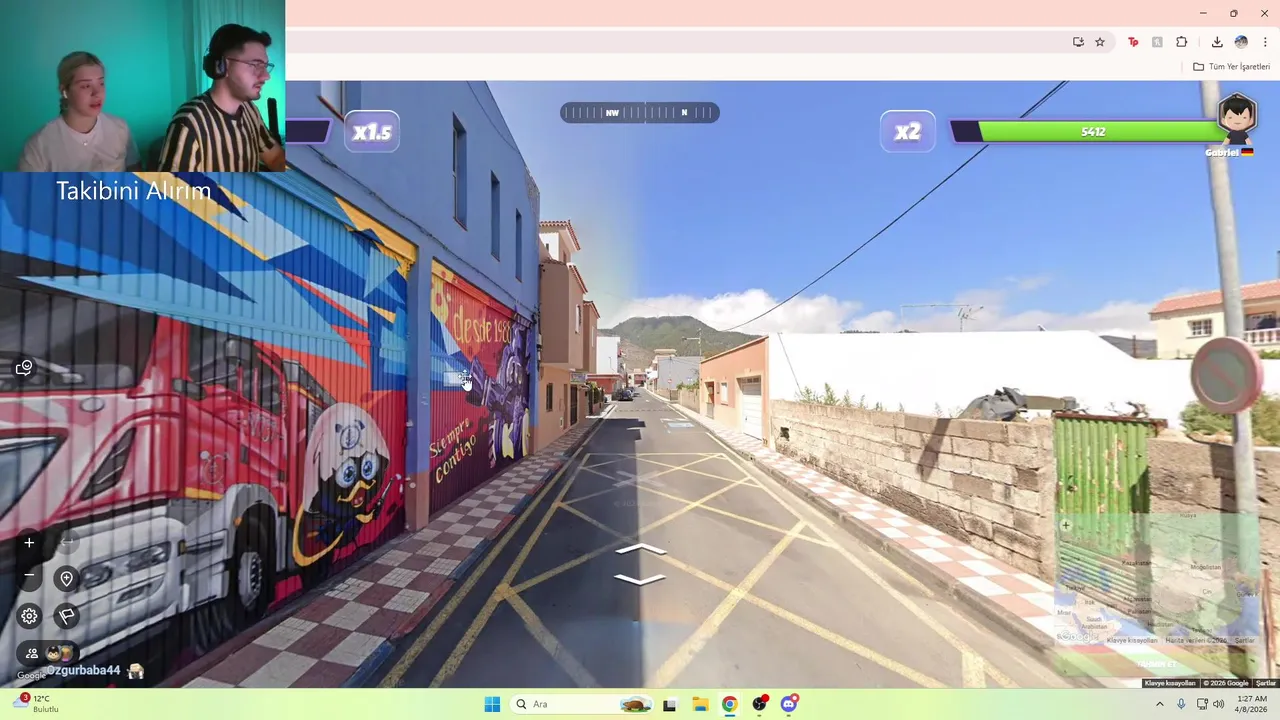
Task: Restore down the Chrome window
Action: 1233,13
